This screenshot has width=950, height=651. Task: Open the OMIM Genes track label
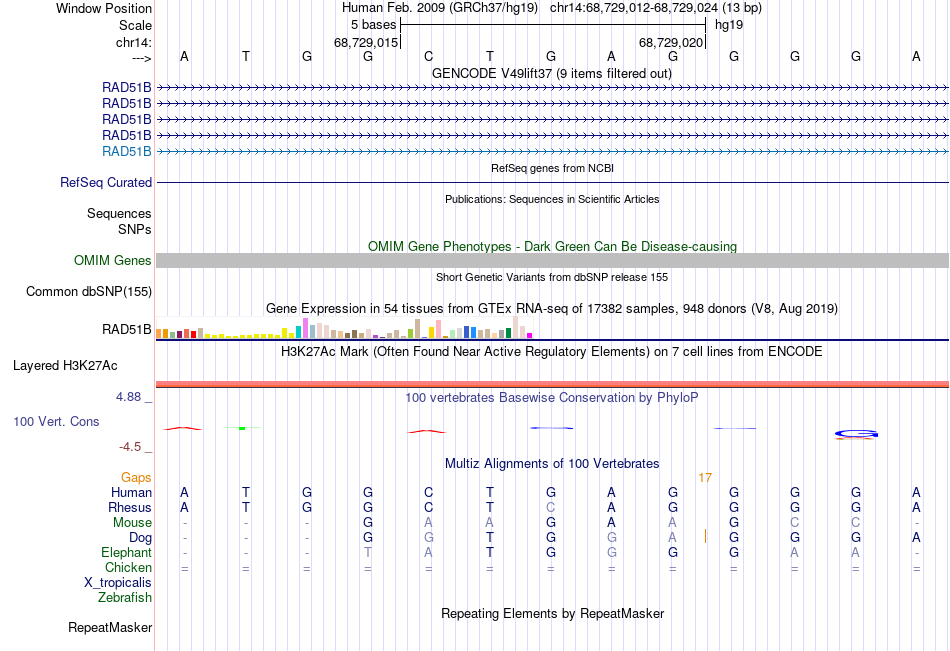pyautogui.click(x=113, y=261)
